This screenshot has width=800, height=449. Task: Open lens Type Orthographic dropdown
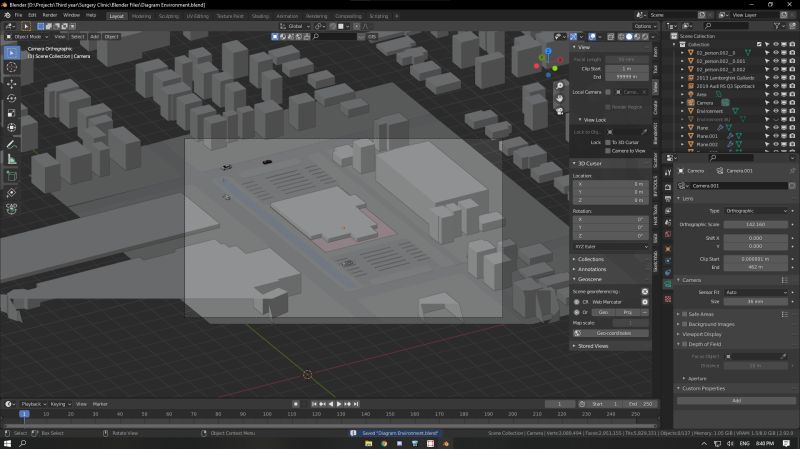pyautogui.click(x=756, y=211)
